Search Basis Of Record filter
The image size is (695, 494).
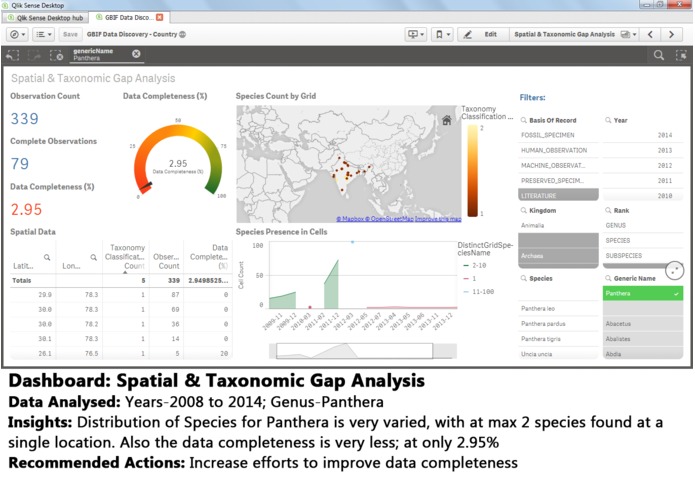pos(523,121)
